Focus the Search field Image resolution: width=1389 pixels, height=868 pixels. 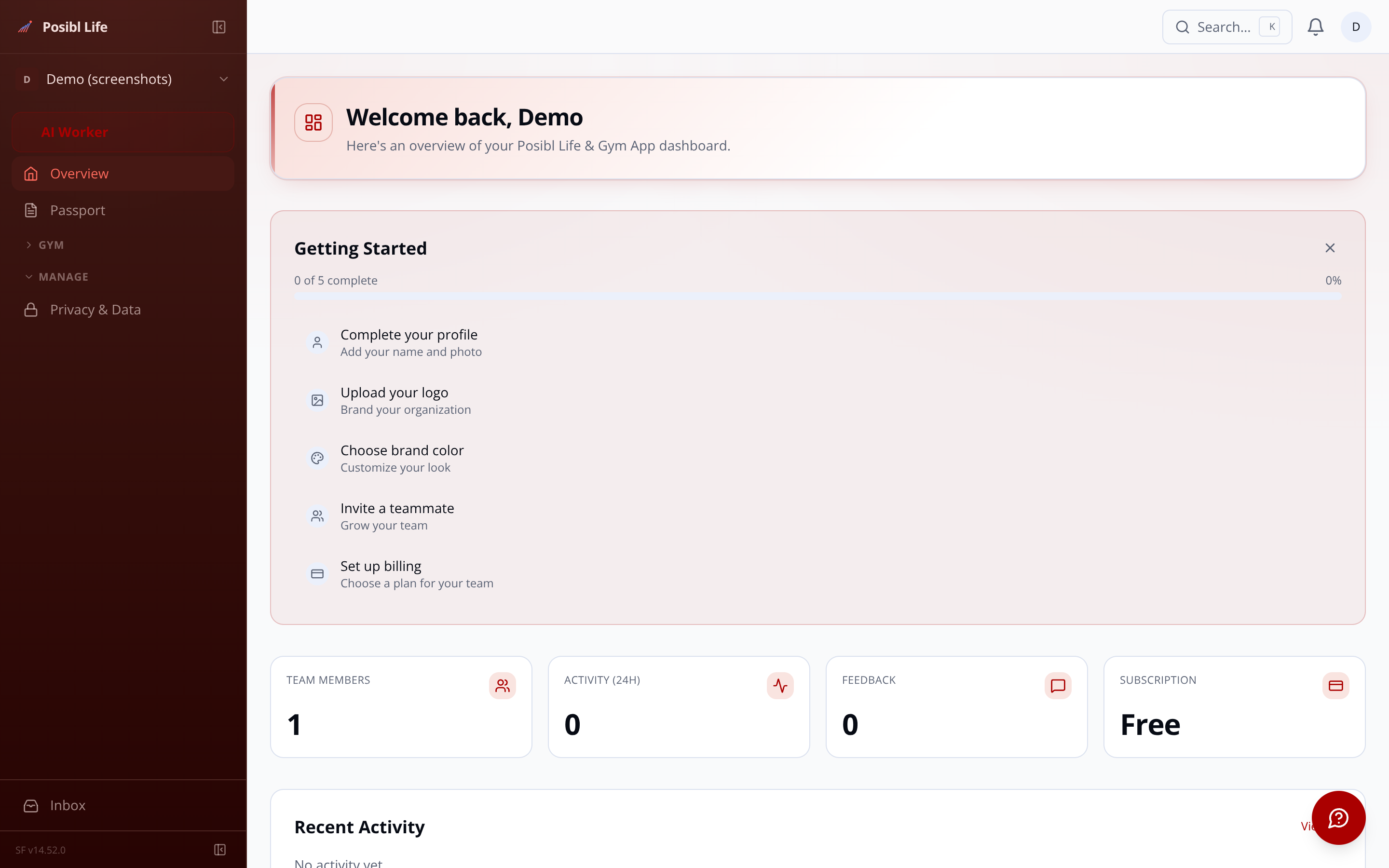1227,27
